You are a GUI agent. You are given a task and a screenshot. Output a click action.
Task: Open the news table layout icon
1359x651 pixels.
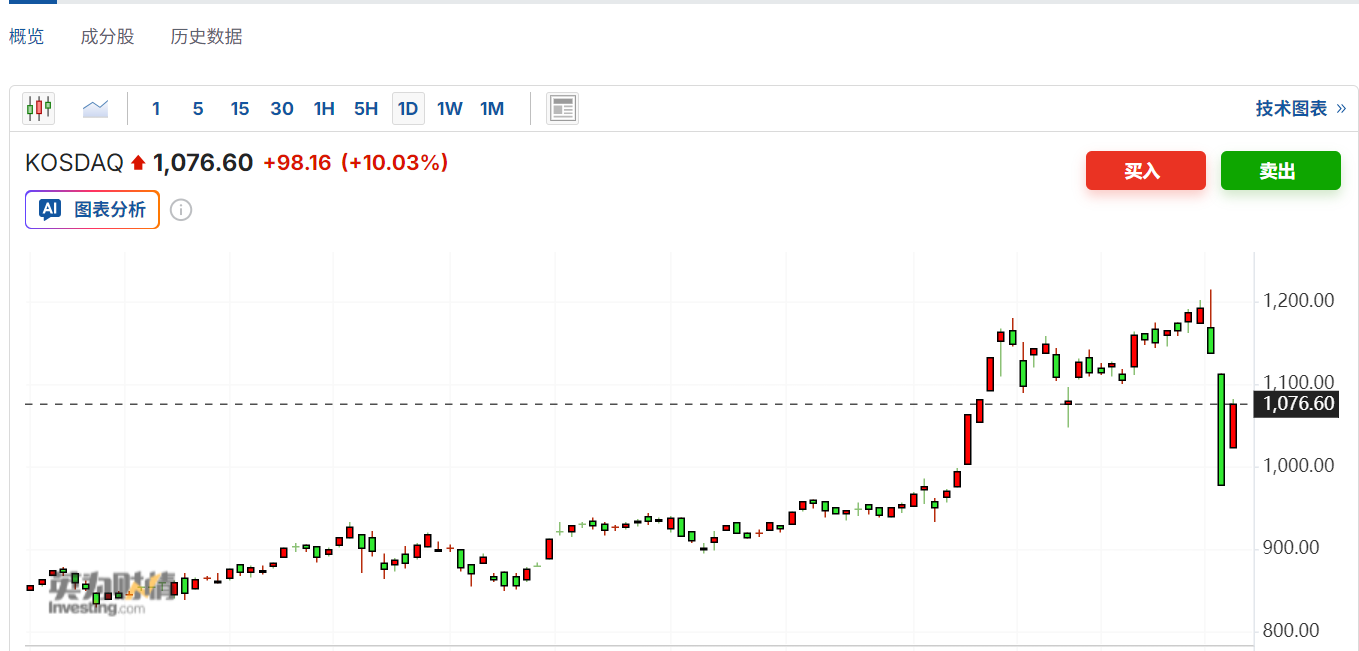click(563, 108)
